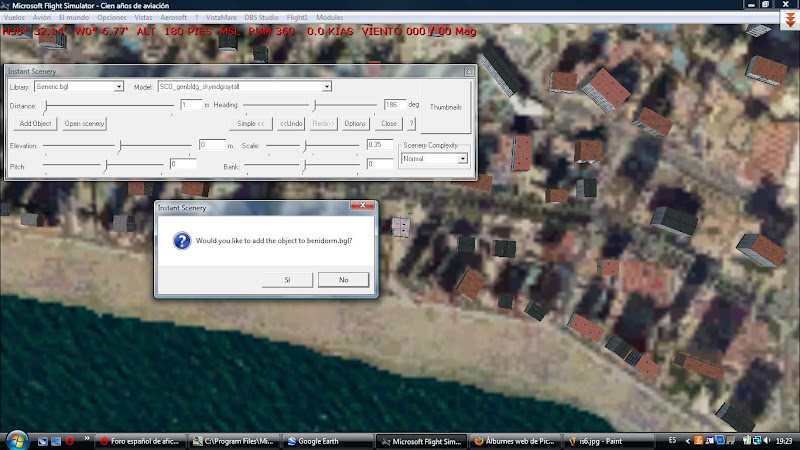Click the question mark help button in Instant Scenery
Viewport: 800px width, 450px height.
coord(411,123)
